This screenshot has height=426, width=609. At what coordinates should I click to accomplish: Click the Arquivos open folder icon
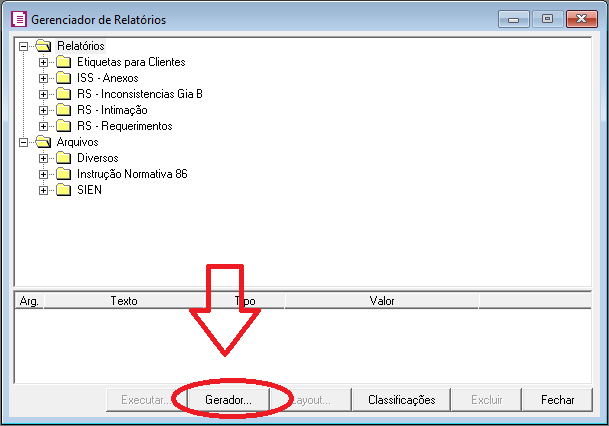(x=42, y=142)
